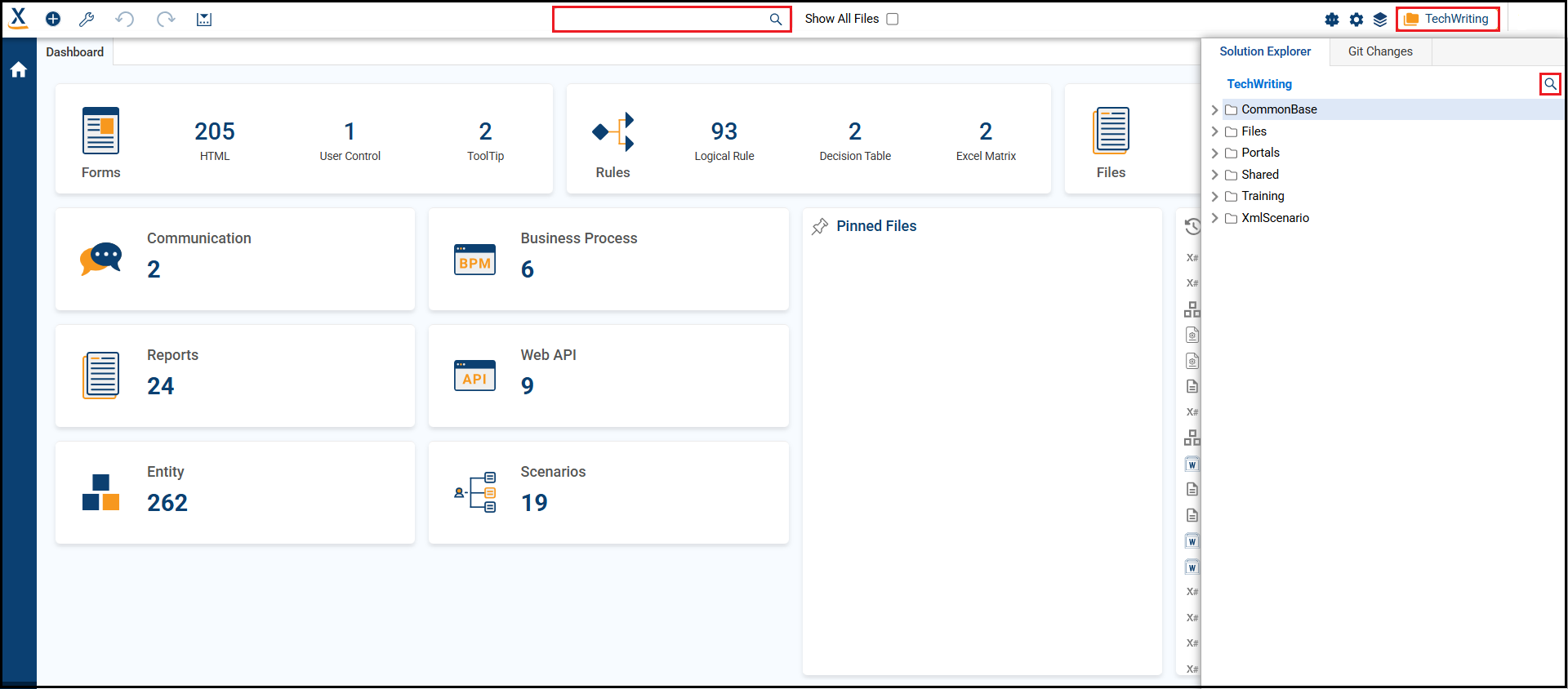The height and width of the screenshot is (689, 1568).
Task: Expand the Portals folder
Action: (1214, 153)
